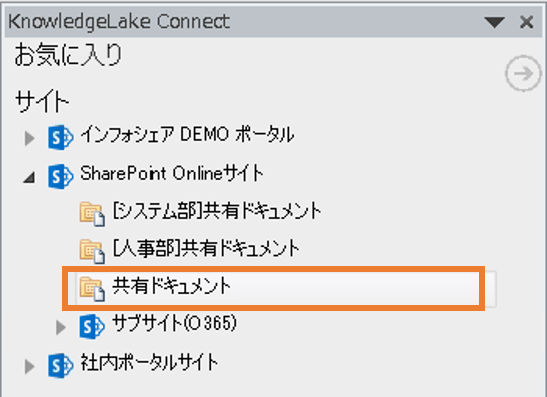Open [人事部]共有ドキュメント library
Screen dimensions: 547x397
click(x=206, y=248)
